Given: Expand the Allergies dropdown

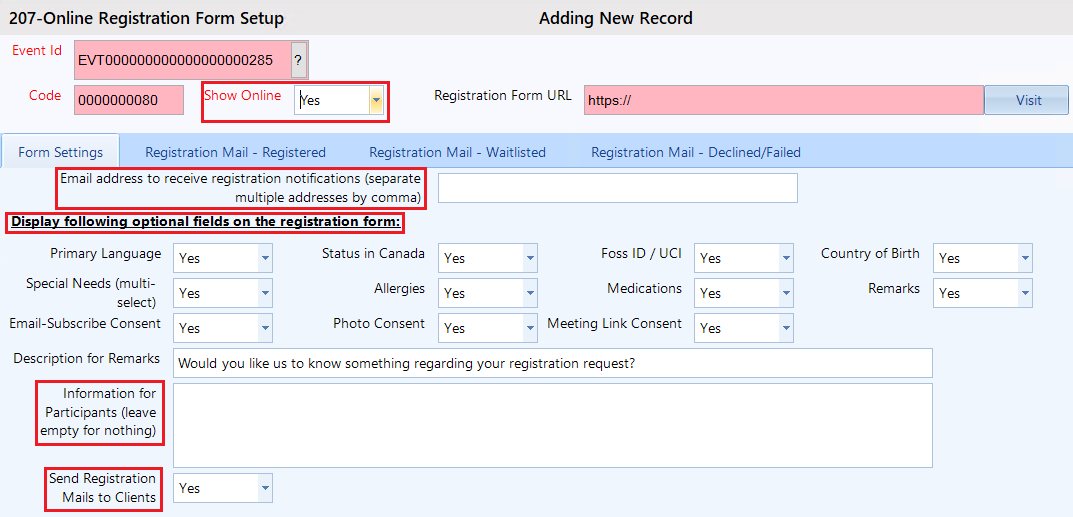Looking at the screenshot, I should (530, 293).
